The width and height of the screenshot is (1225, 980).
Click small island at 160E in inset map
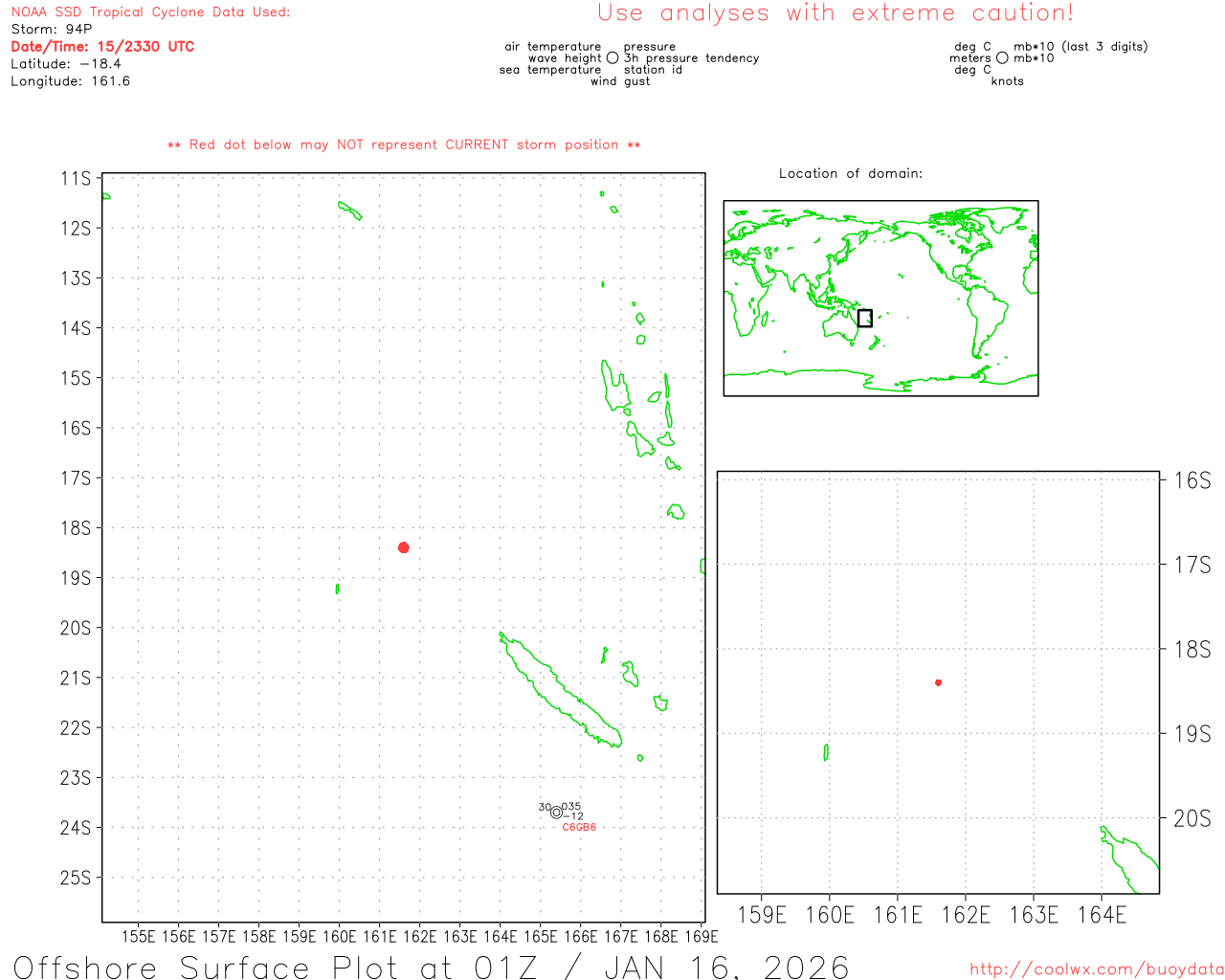coord(826,752)
